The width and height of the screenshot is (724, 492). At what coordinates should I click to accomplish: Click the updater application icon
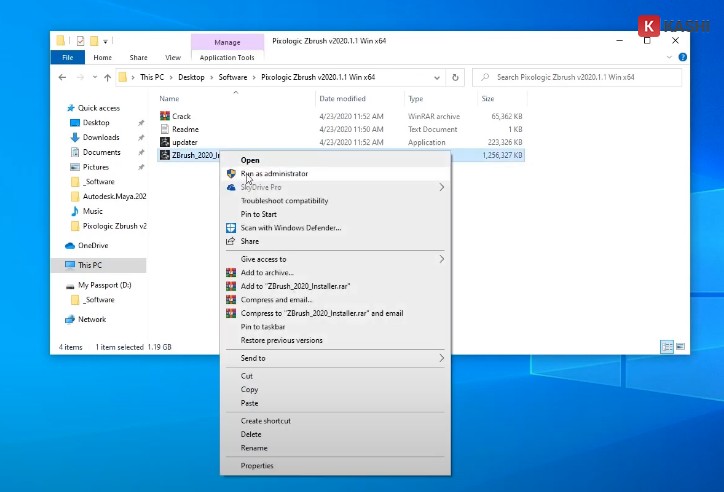165,142
